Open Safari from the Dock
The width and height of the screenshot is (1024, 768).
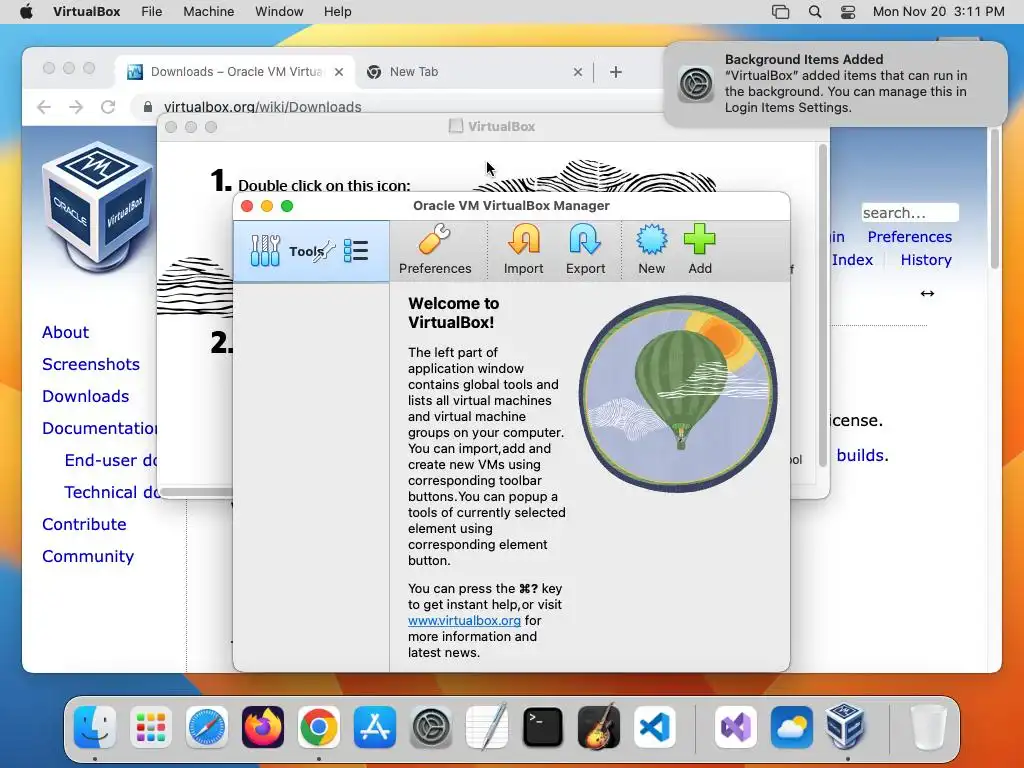[x=207, y=727]
